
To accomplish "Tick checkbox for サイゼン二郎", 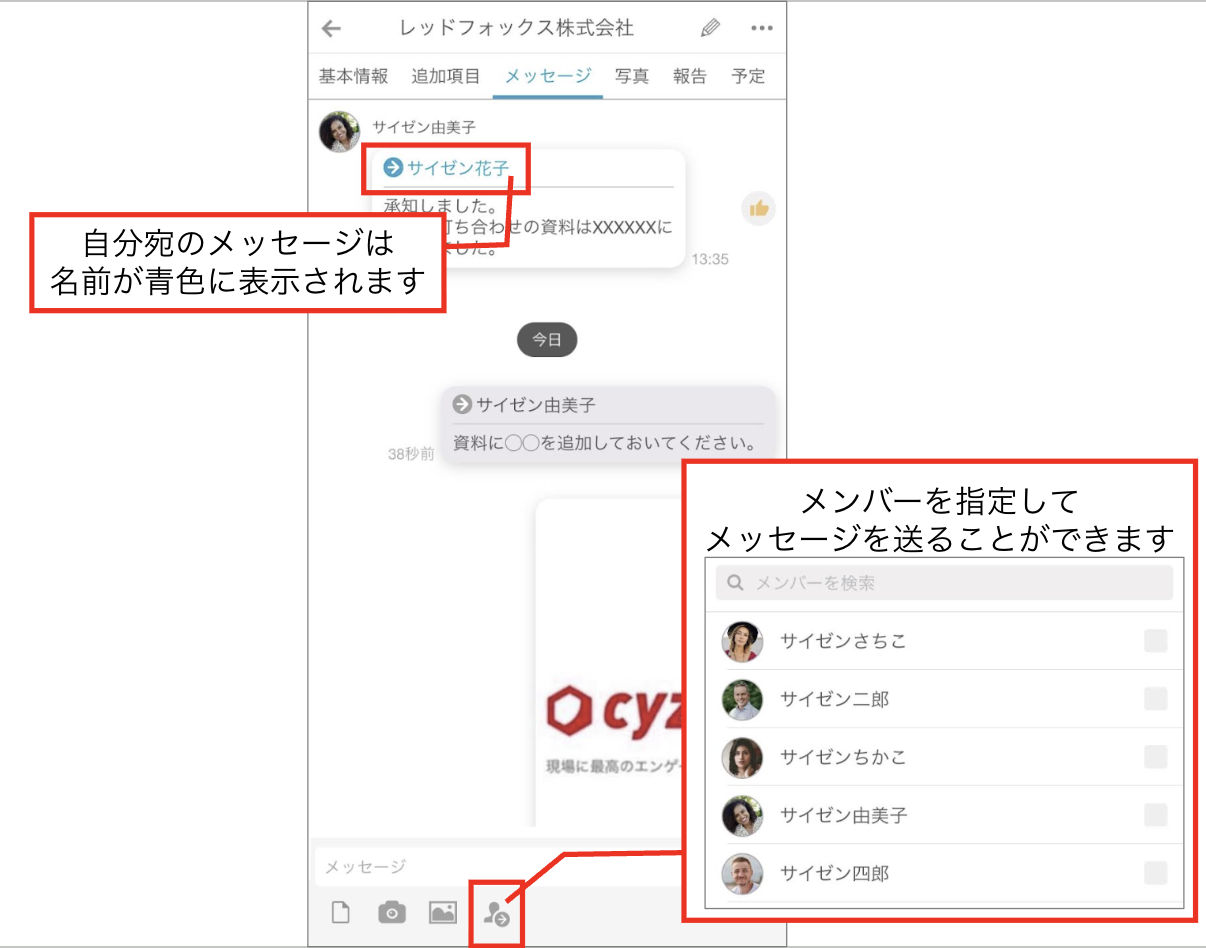I will [x=1155, y=699].
